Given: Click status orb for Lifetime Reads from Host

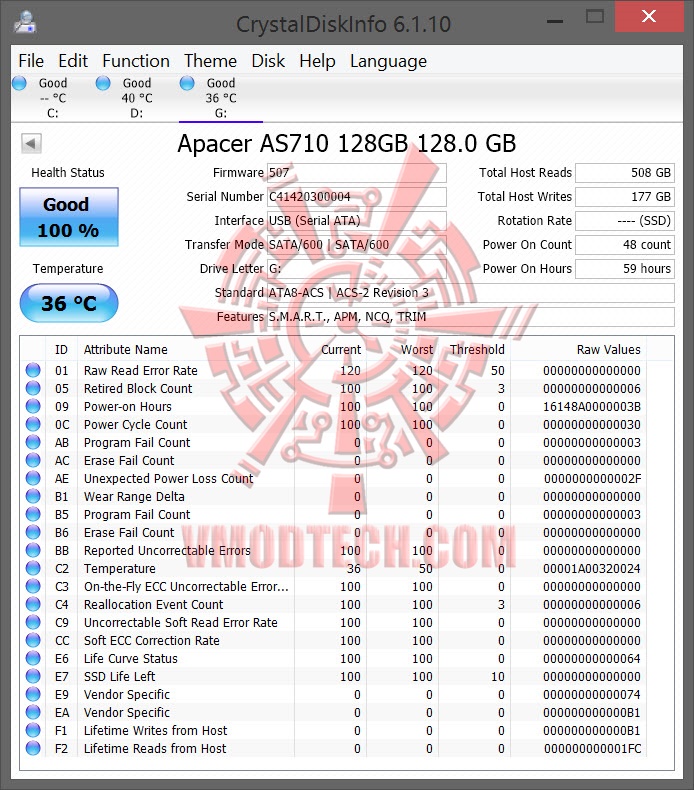Looking at the screenshot, I should pyautogui.click(x=33, y=748).
